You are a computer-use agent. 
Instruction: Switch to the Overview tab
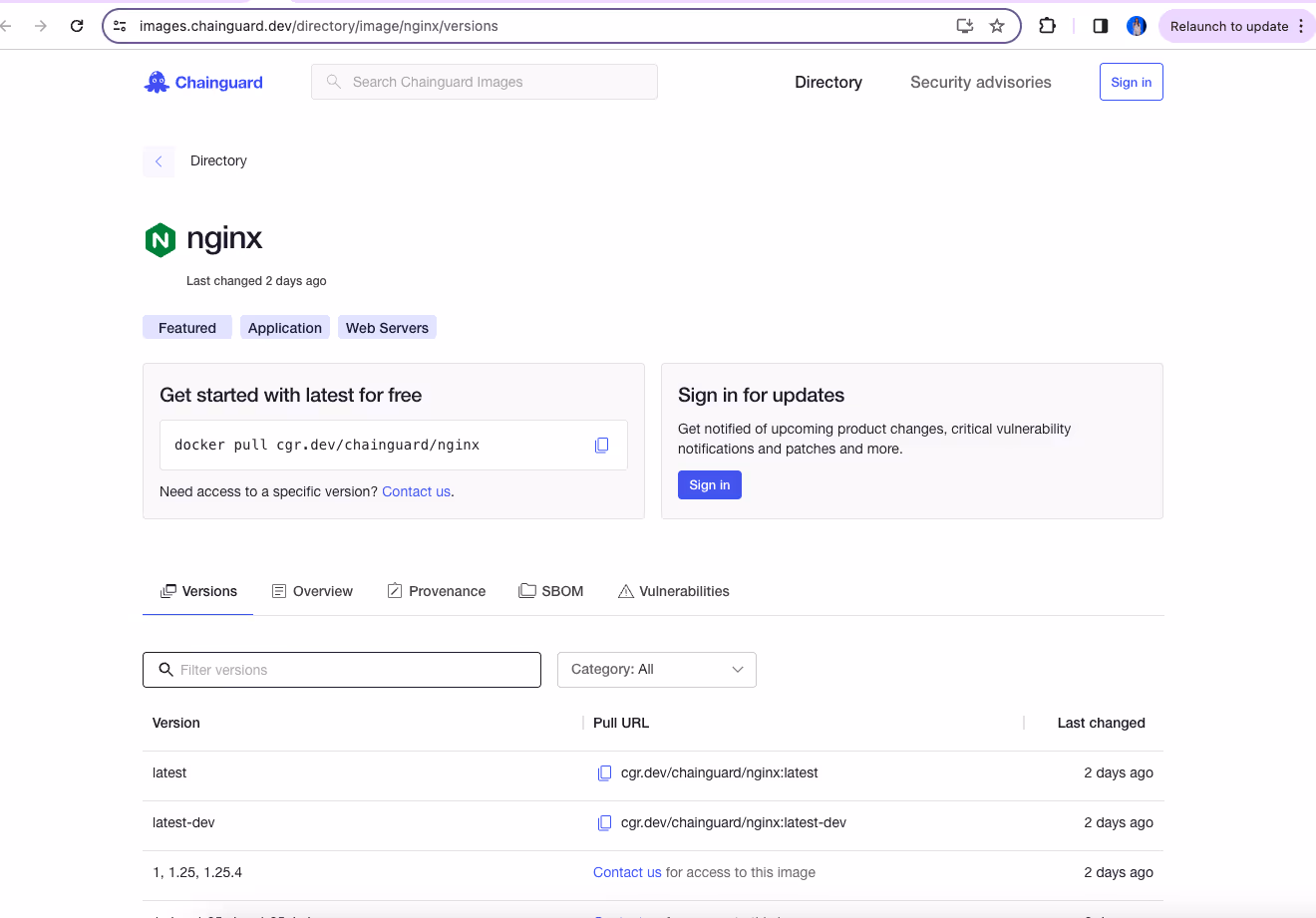pyautogui.click(x=312, y=591)
